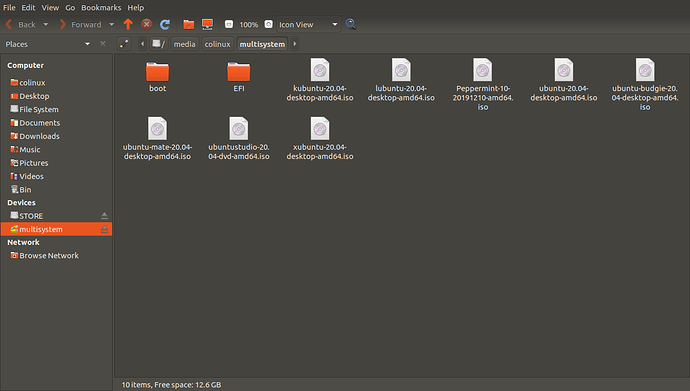
Task: Open the Help menu
Action: 136,7
